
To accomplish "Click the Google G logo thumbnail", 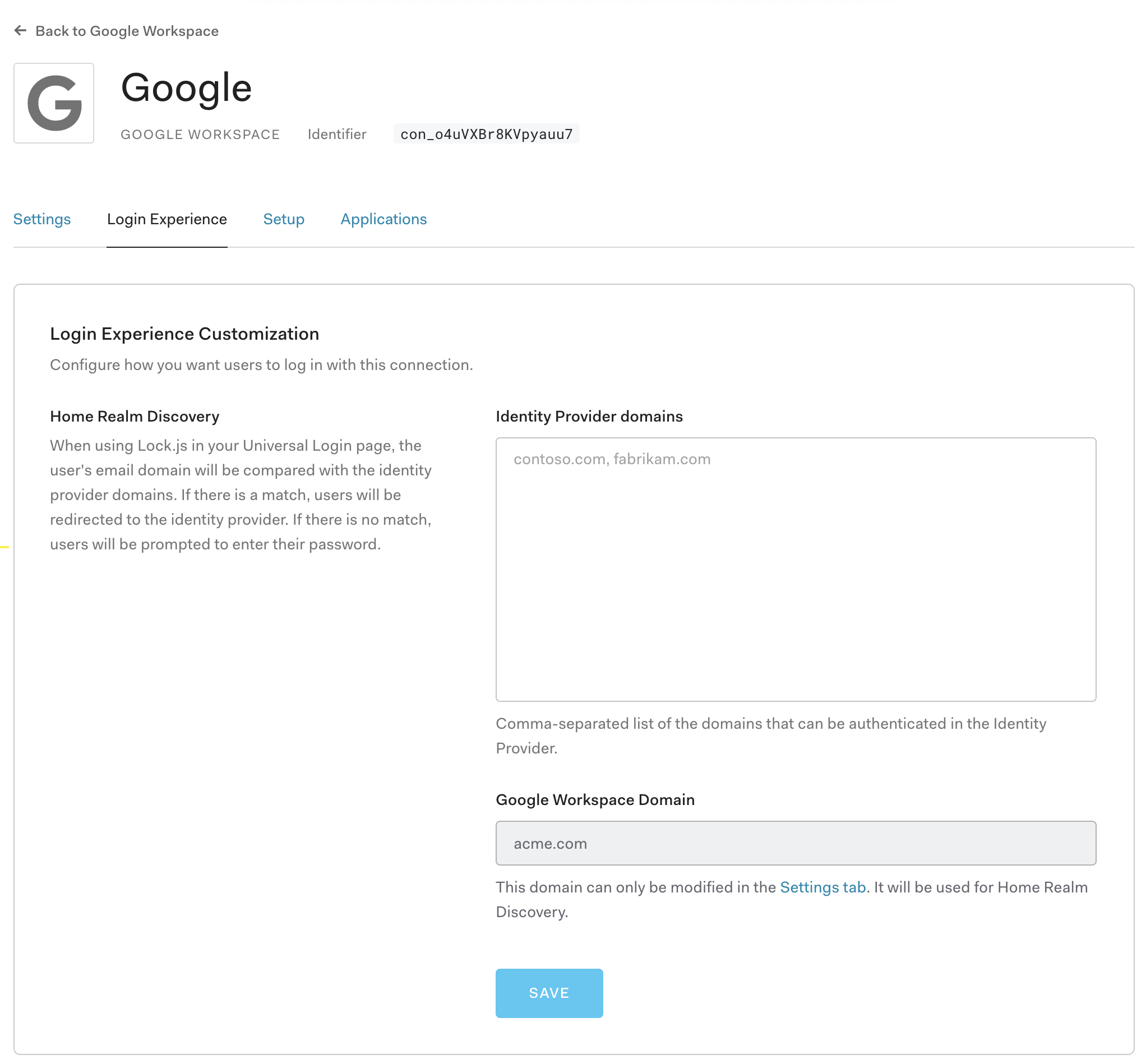I will click(54, 103).
